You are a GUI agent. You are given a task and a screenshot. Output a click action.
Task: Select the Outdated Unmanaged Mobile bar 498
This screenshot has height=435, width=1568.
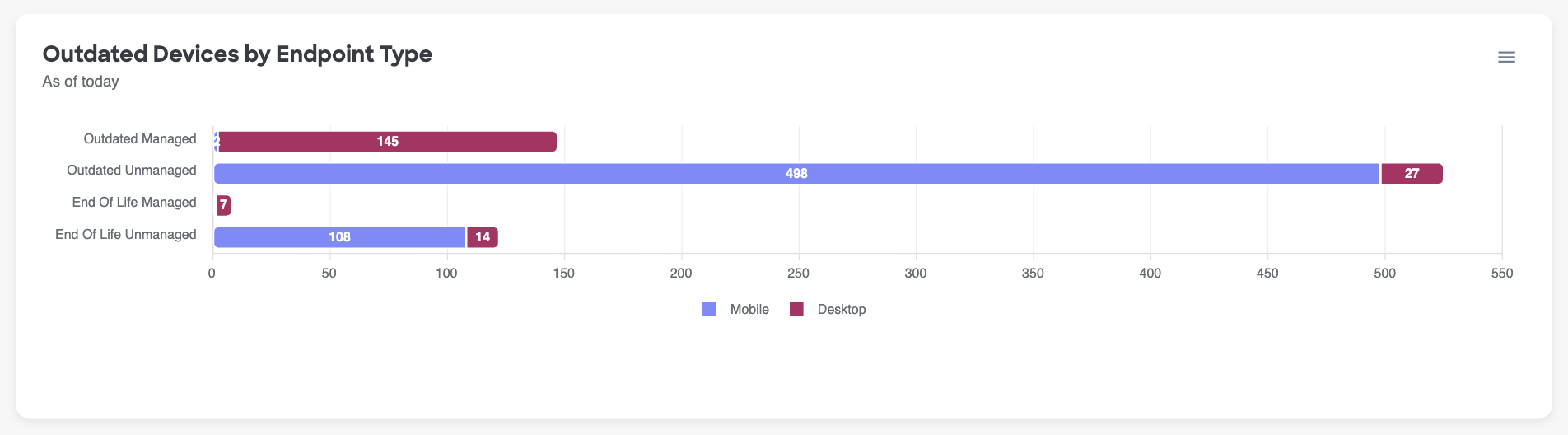pos(796,174)
